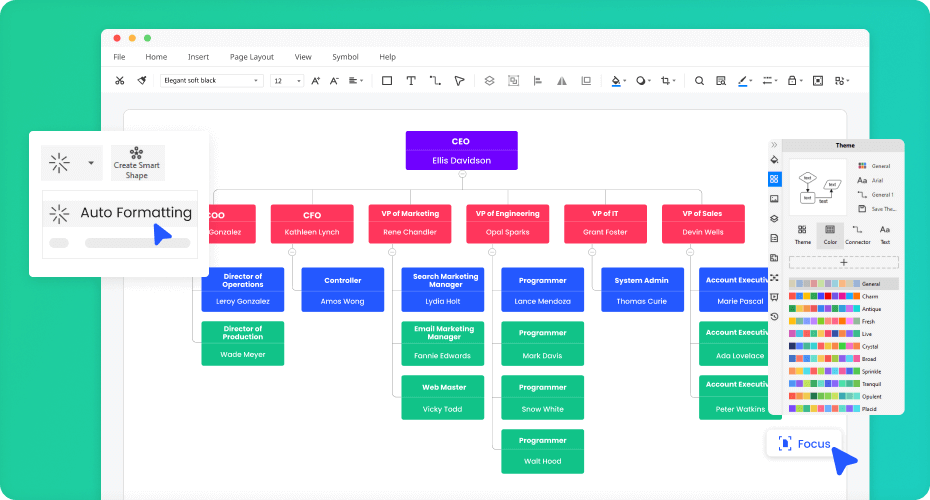Open the line style dashes dropdown
Image resolution: width=930 pixels, height=500 pixels.
(x=770, y=81)
